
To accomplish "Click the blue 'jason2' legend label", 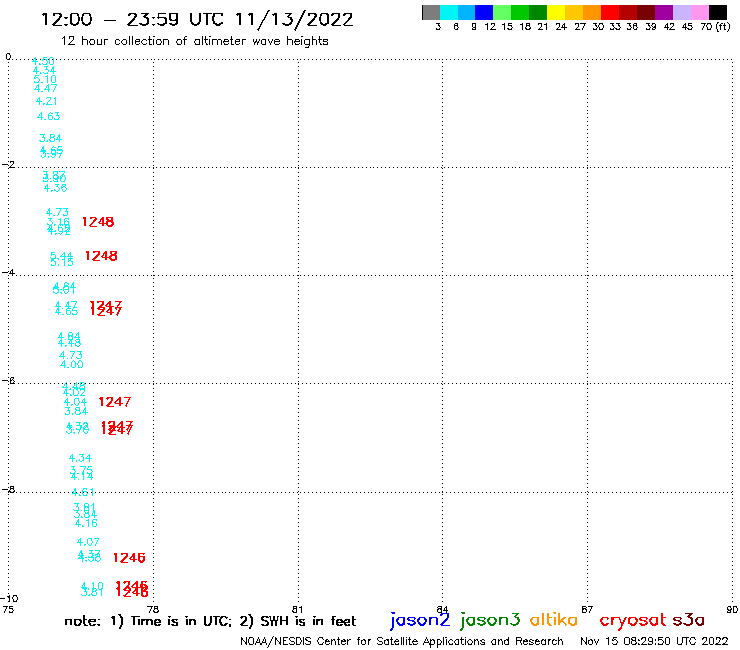I will [420, 620].
